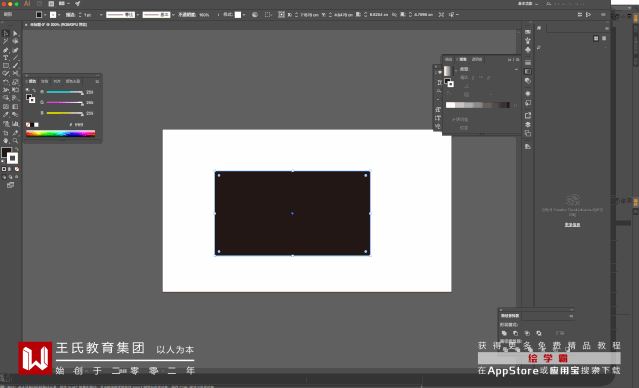Select the Rotate tool
Image resolution: width=639 pixels, height=388 pixels.
(x=6, y=82)
